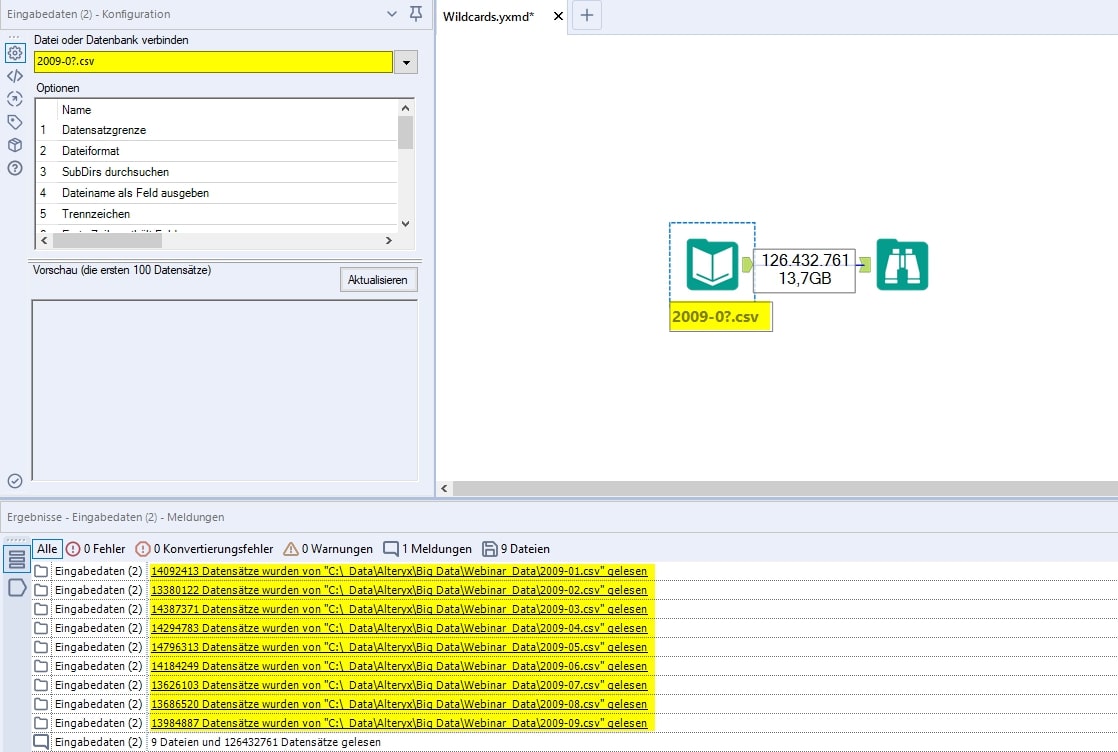This screenshot has height=752, width=1118.
Task: Click the options list vertical scrollbar
Action: coord(405,165)
